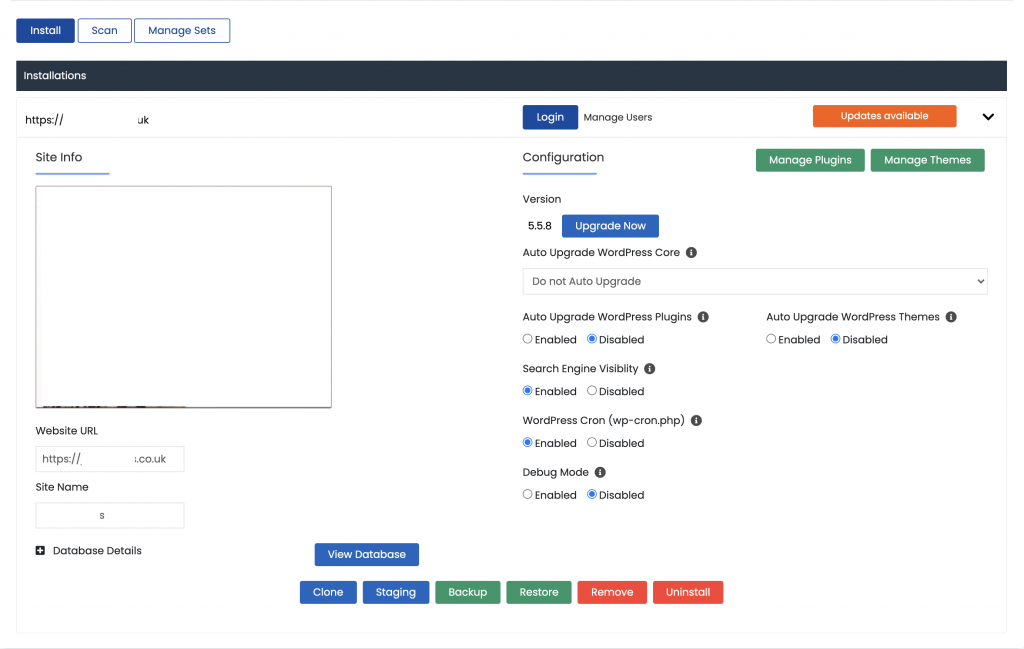The height and width of the screenshot is (649, 1024).
Task: Click Upgrade Now to update WordPress version
Action: [610, 225]
